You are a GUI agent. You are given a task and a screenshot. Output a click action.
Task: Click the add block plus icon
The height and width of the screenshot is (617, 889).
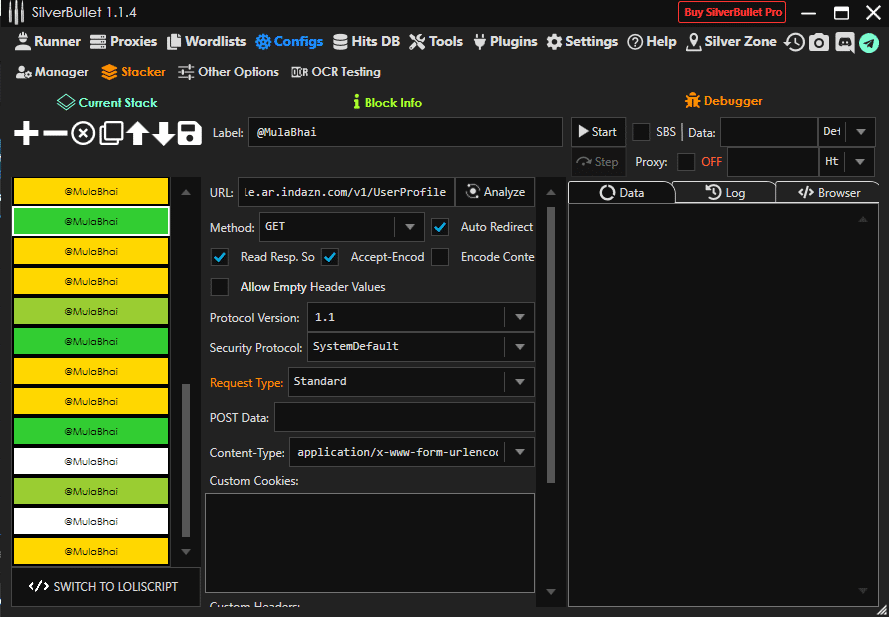(26, 134)
